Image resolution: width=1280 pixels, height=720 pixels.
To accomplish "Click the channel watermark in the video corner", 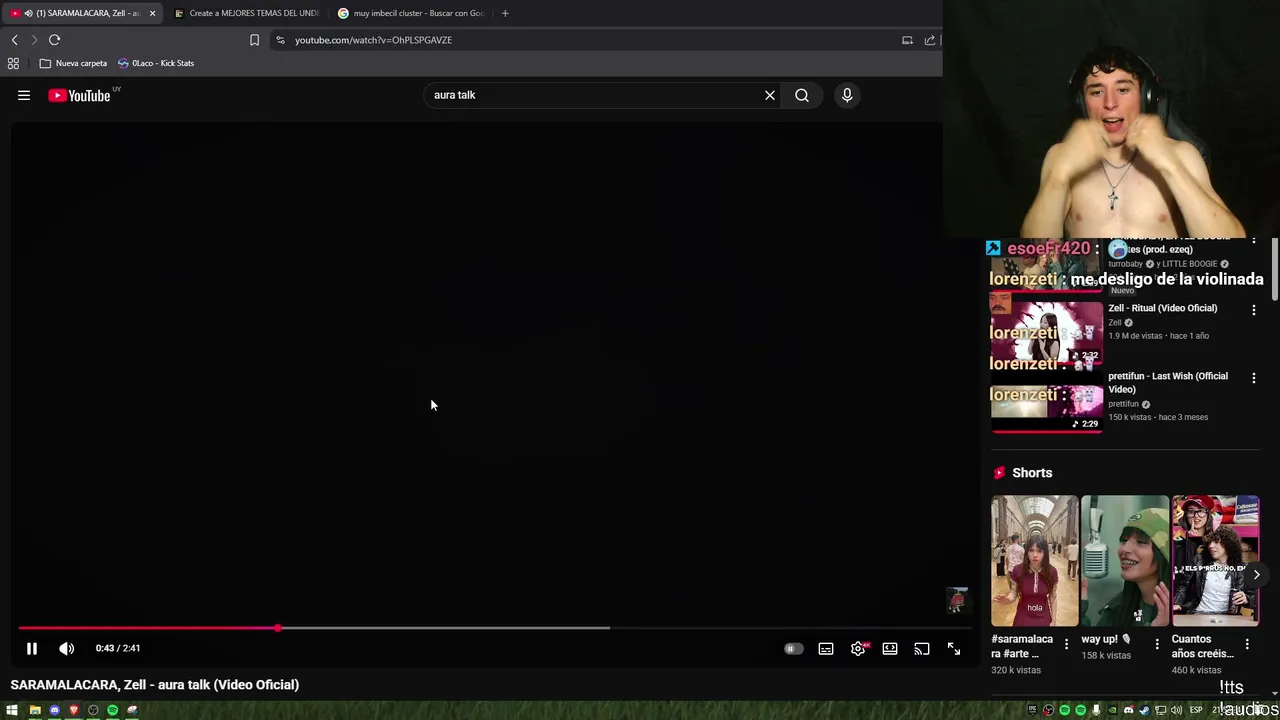I will tap(957, 600).
